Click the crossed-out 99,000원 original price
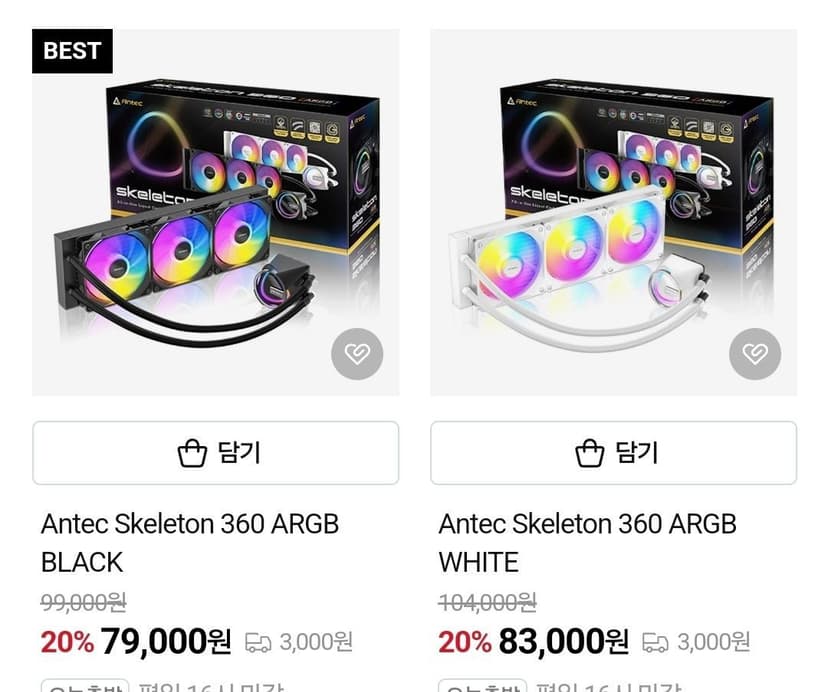This screenshot has height=692, width=828. (83, 602)
